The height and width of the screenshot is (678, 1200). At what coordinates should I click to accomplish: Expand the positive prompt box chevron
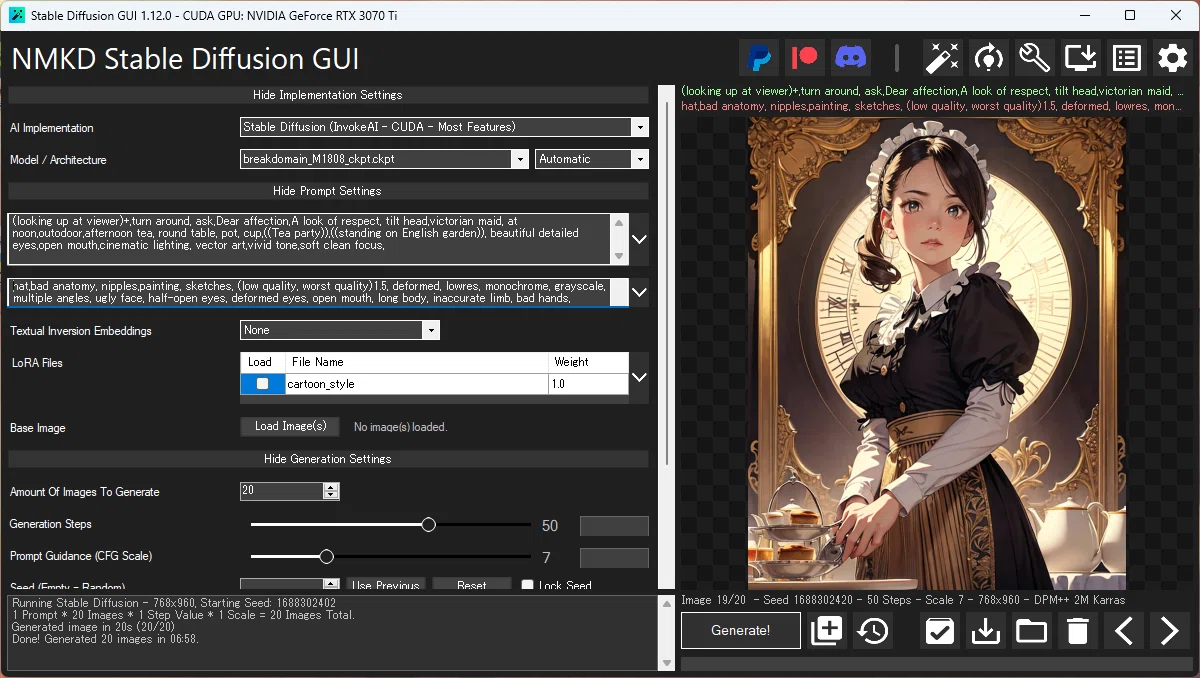[x=640, y=239]
